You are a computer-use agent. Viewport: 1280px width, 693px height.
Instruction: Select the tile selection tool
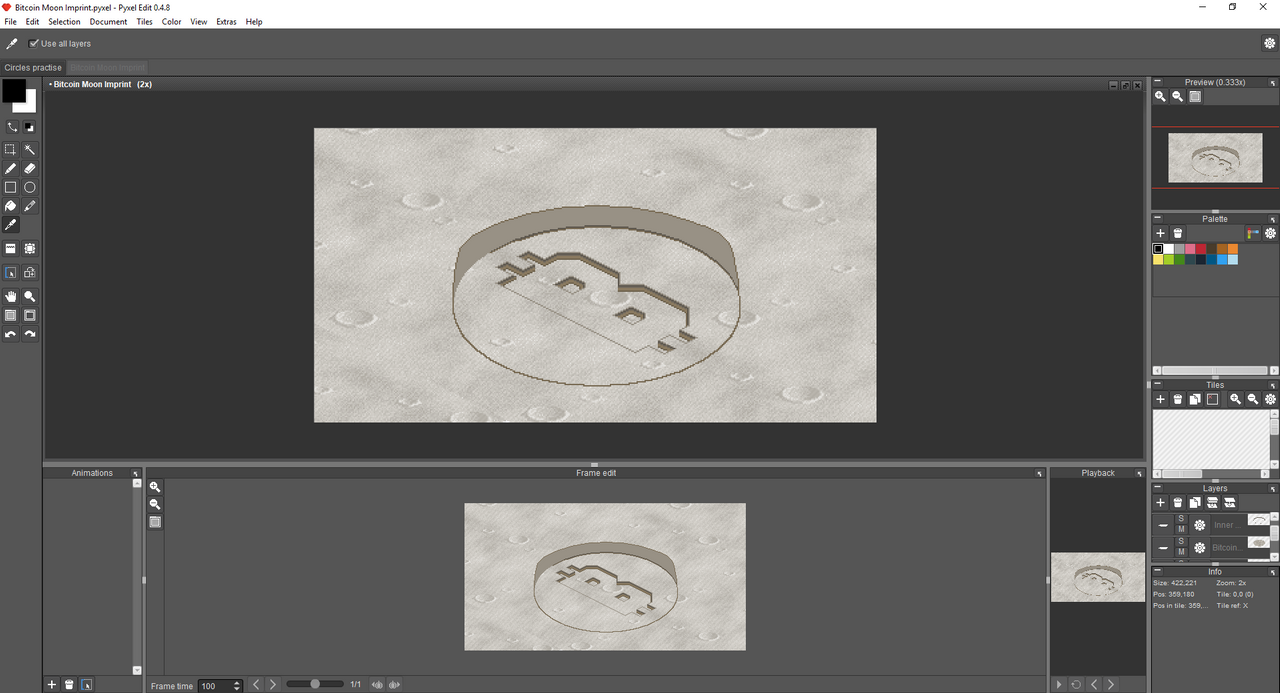pyautogui.click(x=30, y=249)
